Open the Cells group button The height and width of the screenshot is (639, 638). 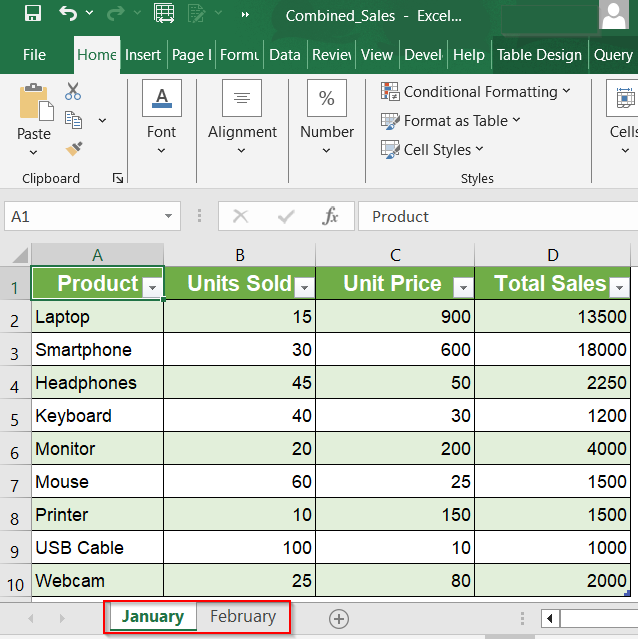tap(623, 118)
